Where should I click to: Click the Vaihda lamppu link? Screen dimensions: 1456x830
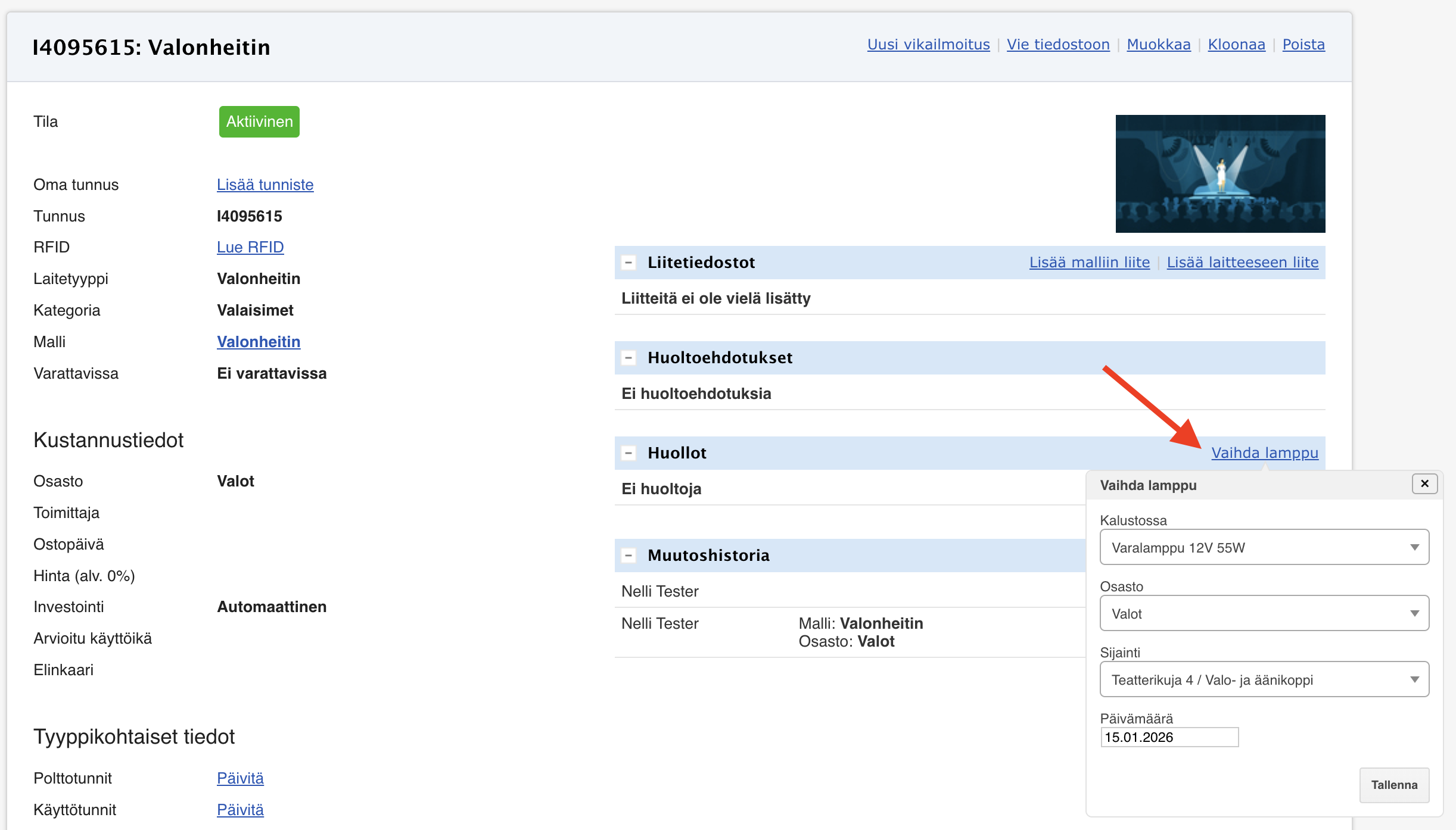tap(1265, 453)
